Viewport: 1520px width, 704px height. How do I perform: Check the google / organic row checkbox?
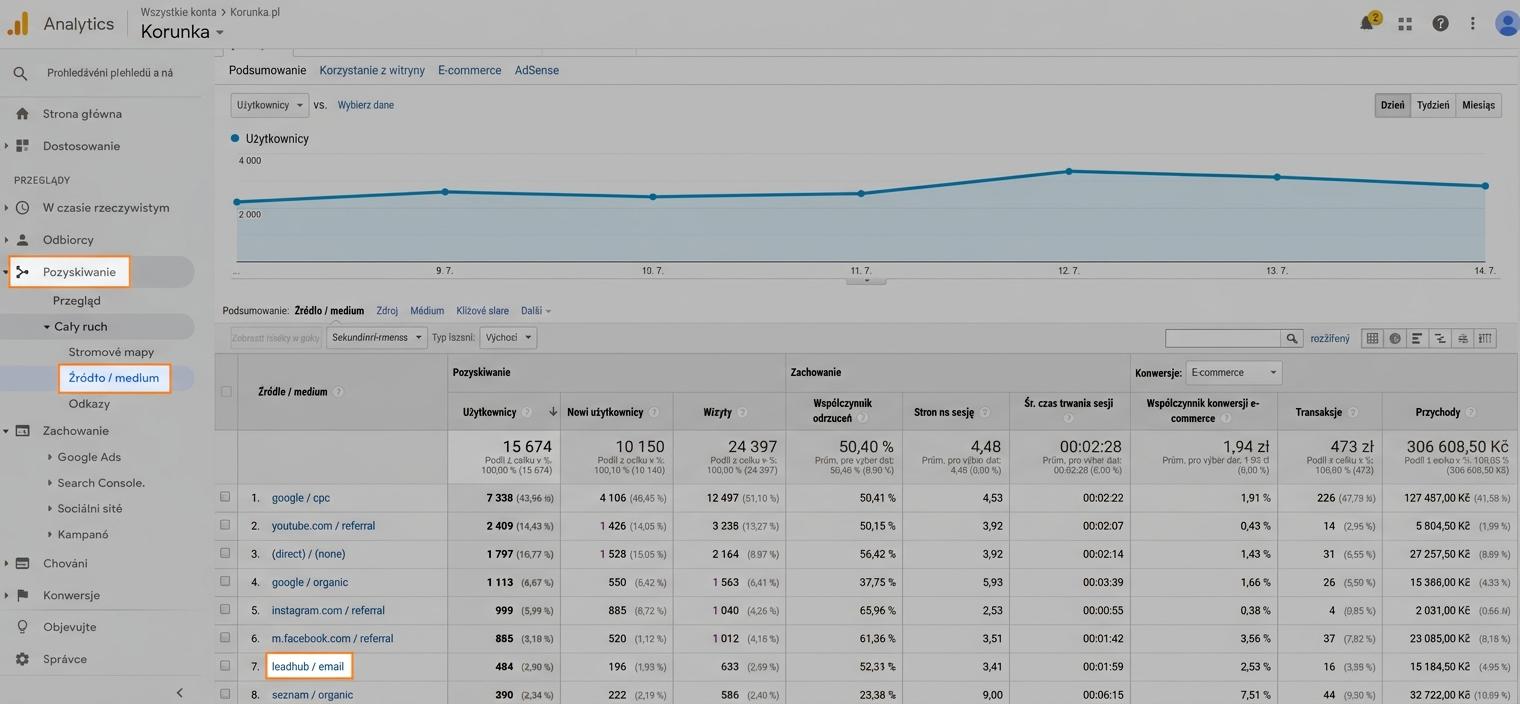225,581
